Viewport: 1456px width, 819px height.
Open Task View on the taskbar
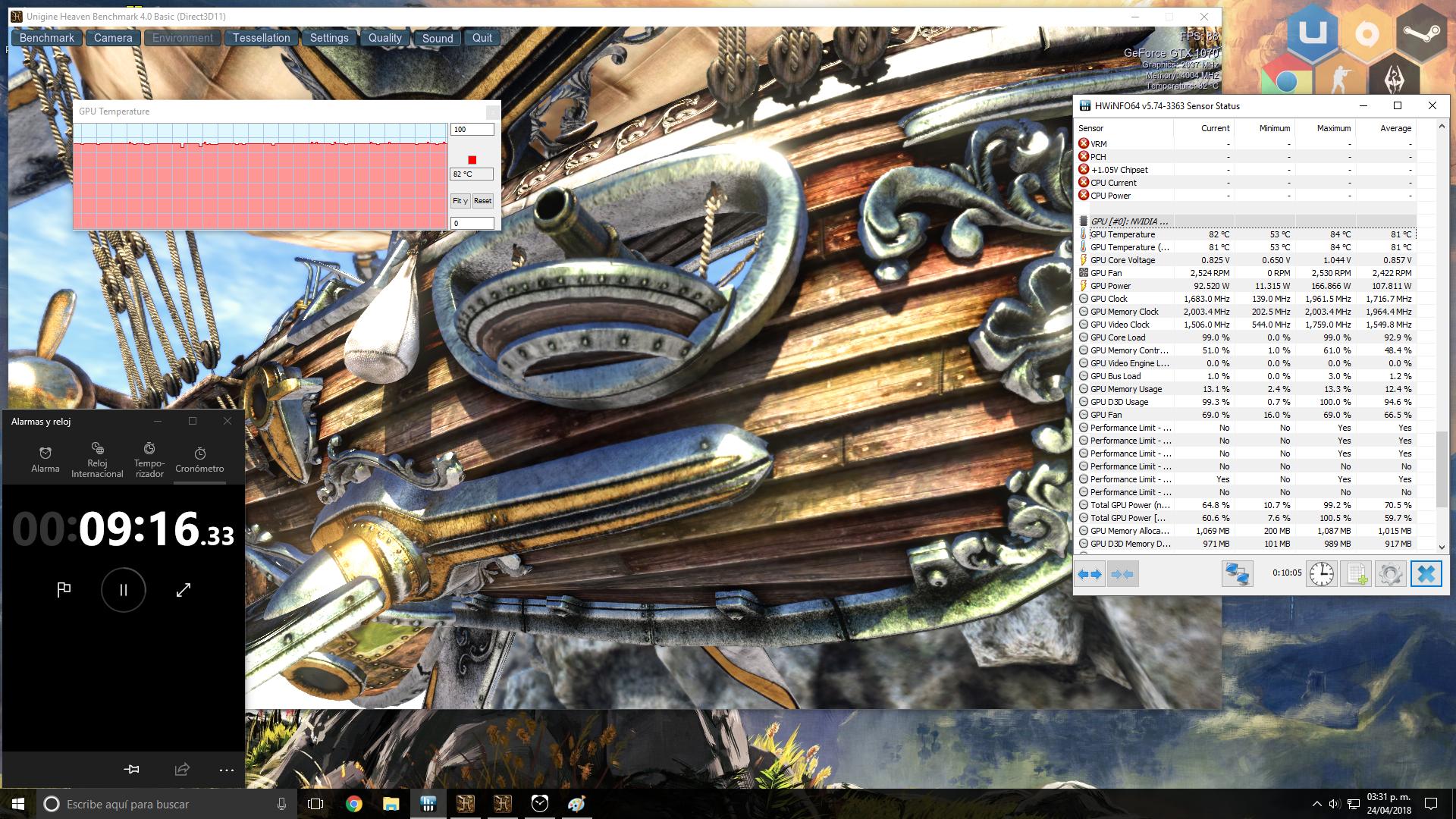click(315, 804)
